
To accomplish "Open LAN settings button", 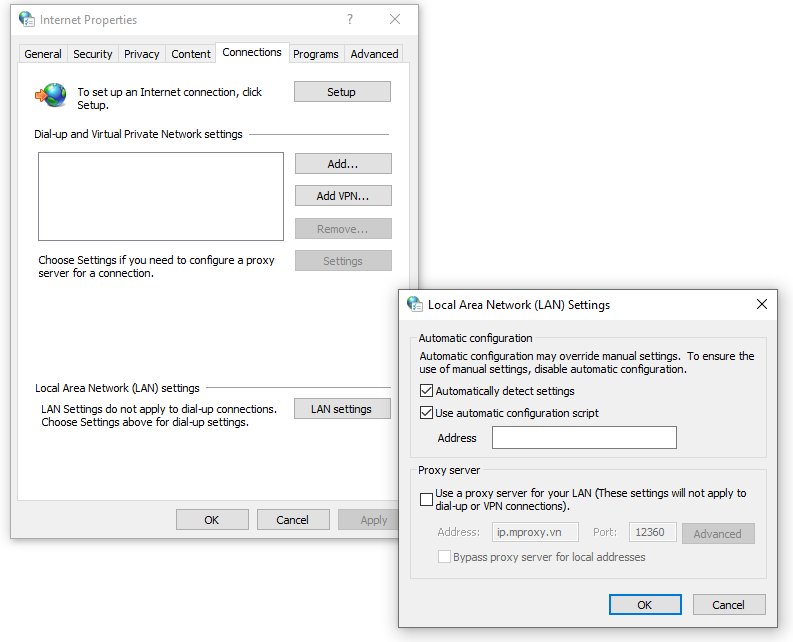I will click(342, 409).
